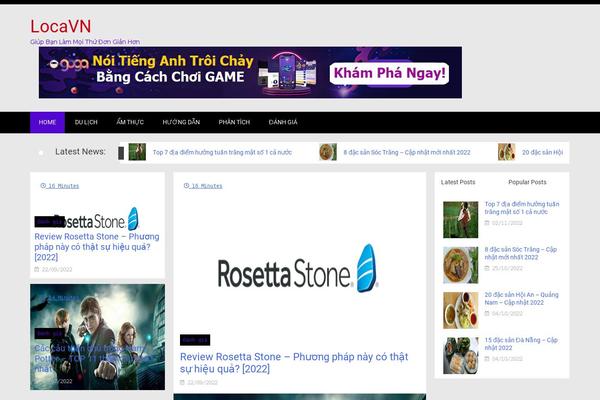Switch to the Latest Posts tab

[x=458, y=182]
